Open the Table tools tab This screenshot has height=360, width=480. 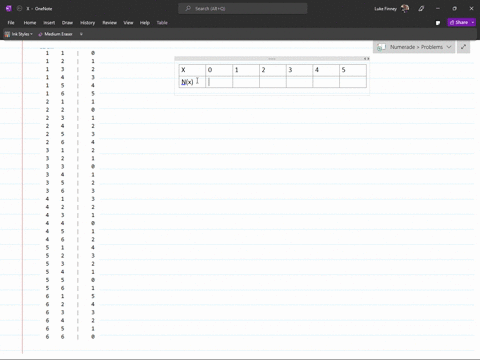[x=162, y=23]
